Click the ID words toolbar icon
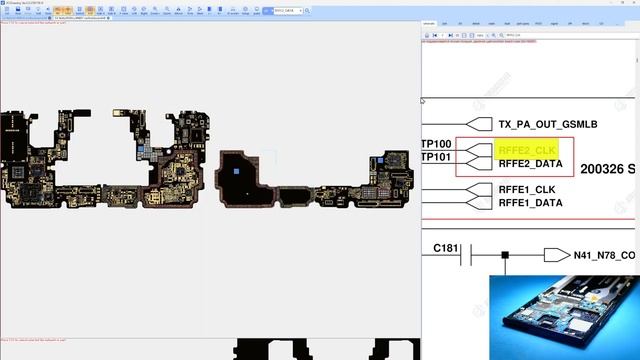 click(233, 10)
